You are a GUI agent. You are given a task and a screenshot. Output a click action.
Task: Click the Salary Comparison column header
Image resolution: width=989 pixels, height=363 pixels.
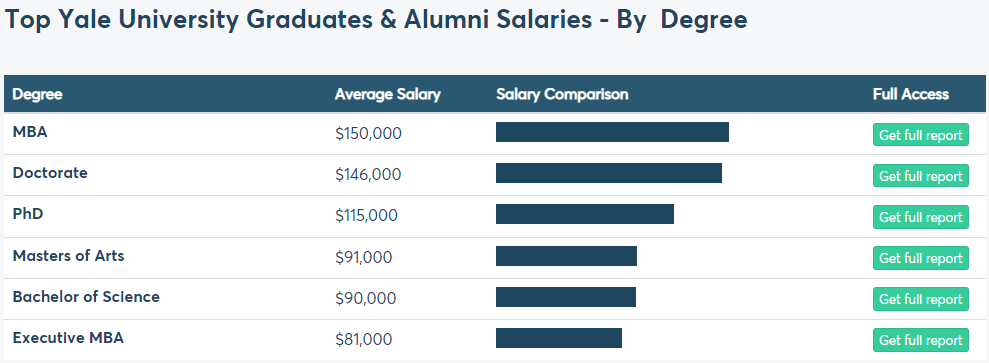coord(562,95)
